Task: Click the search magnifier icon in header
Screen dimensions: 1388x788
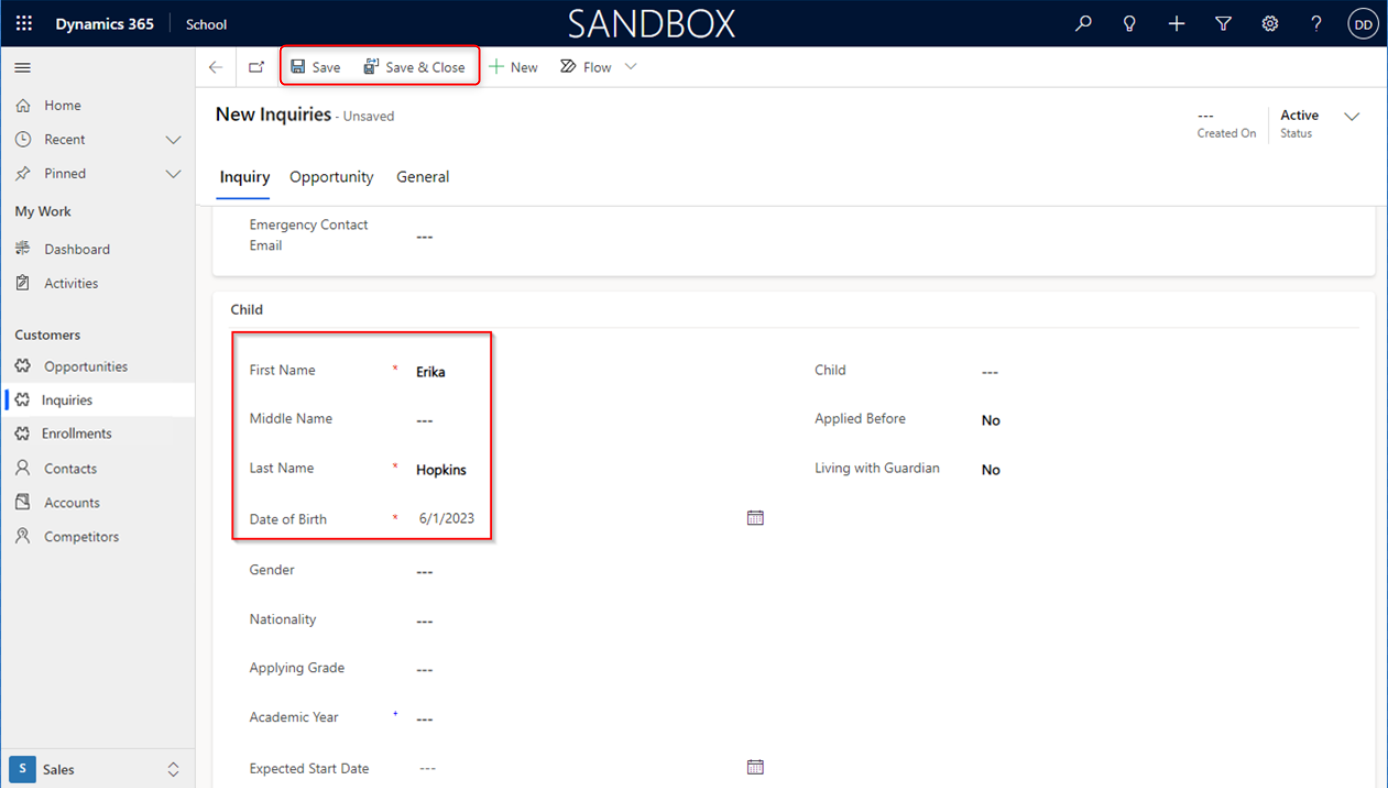Action: 1083,24
